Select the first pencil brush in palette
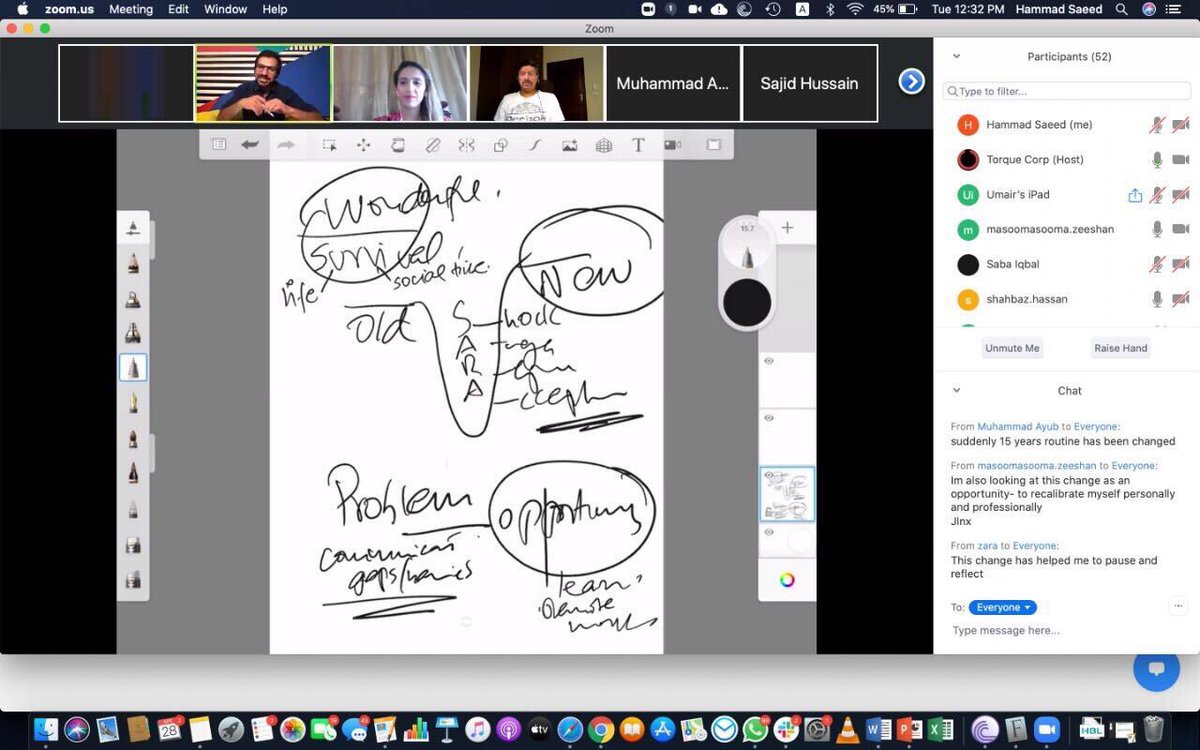Screen dimensions: 1200x750 click(133, 264)
